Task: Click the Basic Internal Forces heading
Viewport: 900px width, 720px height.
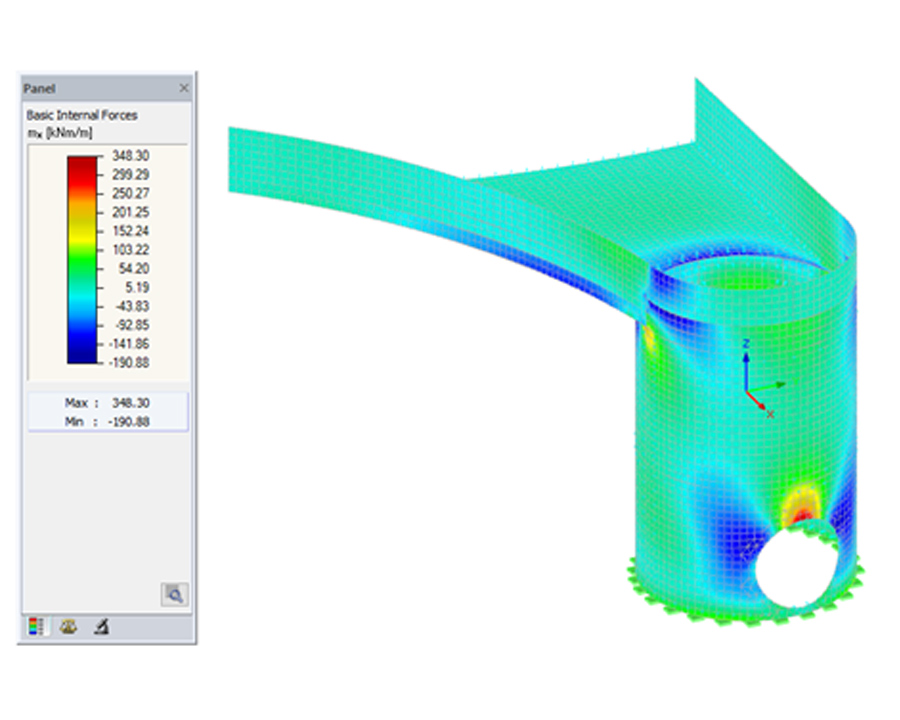Action: pos(82,115)
